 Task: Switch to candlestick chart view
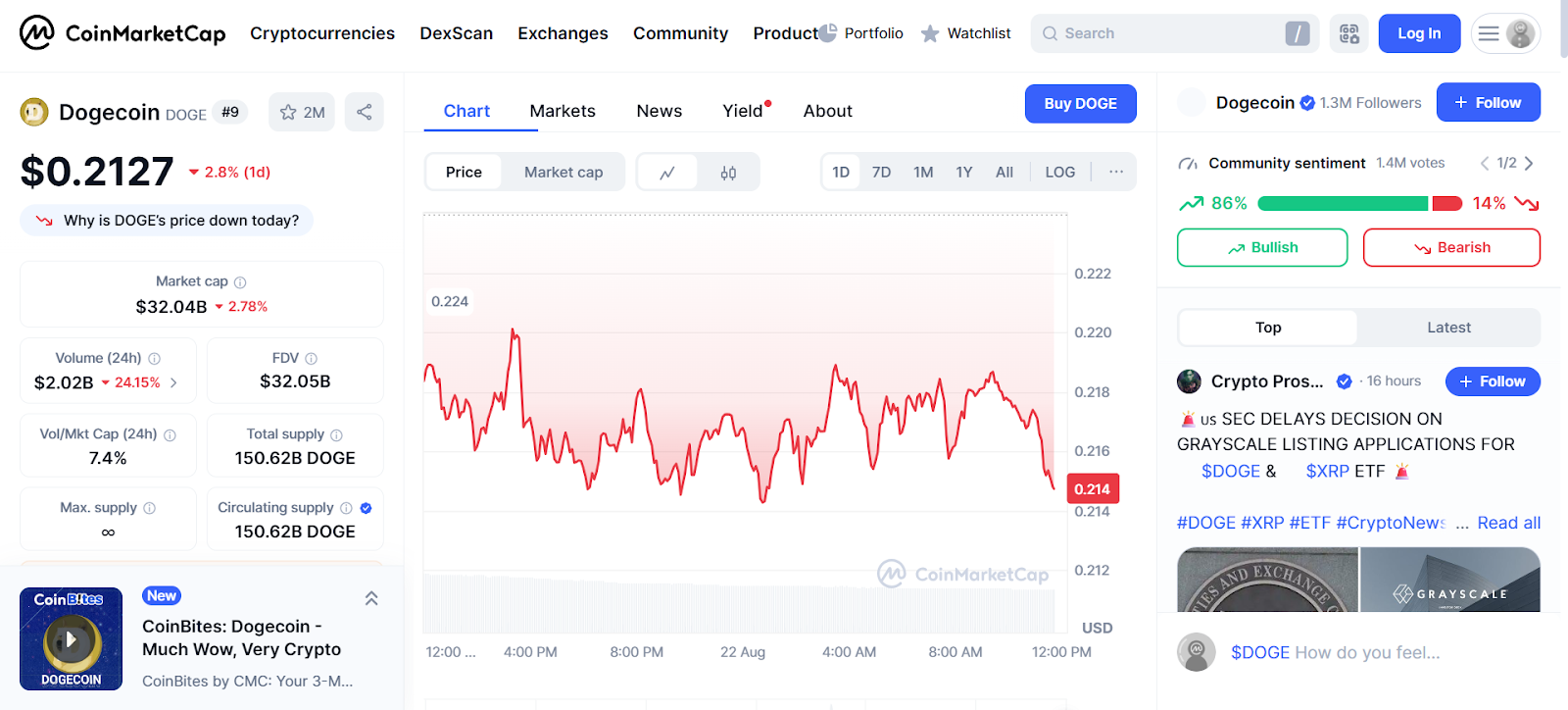tap(728, 173)
